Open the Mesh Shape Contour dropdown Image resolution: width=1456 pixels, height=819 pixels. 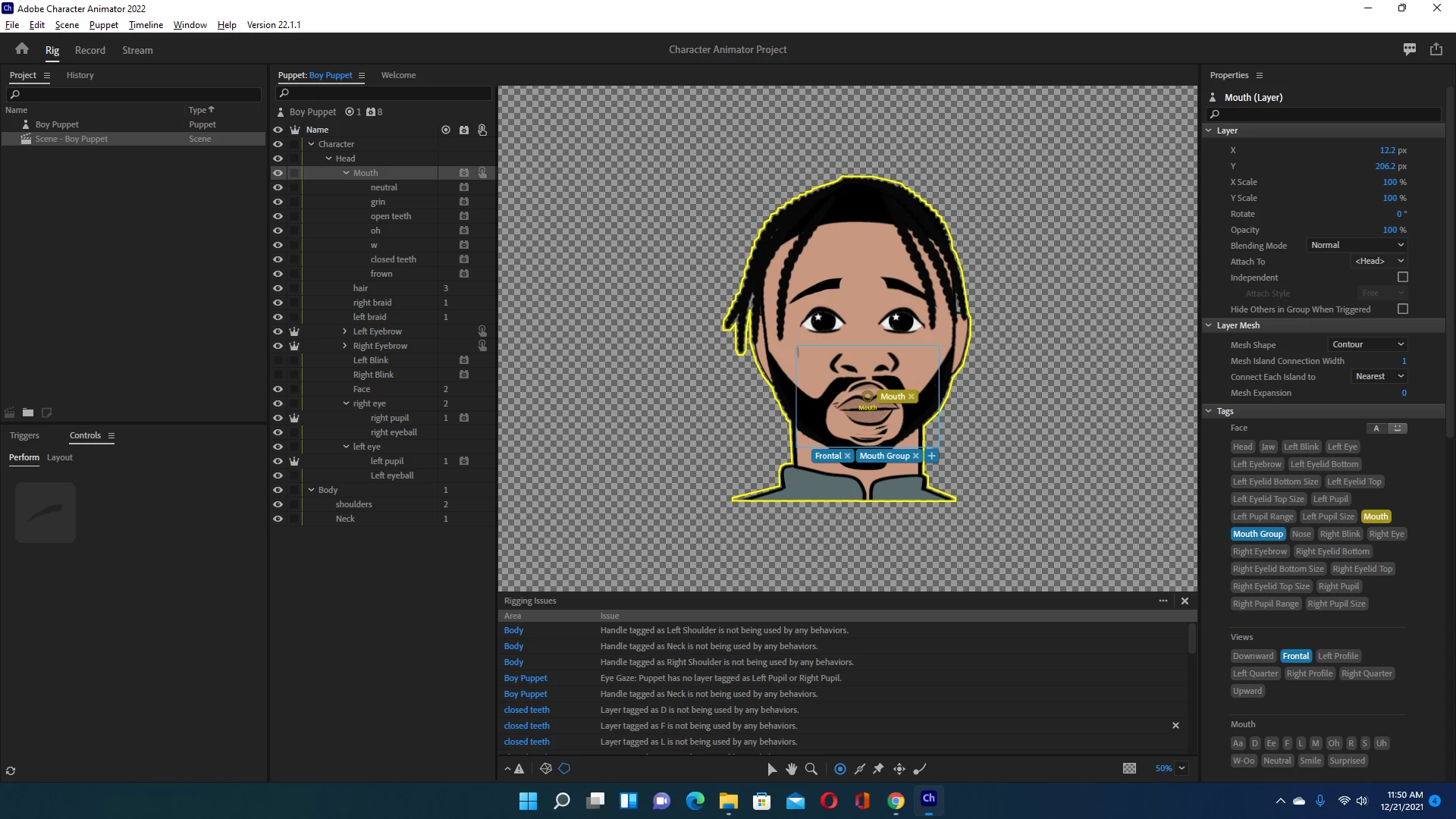click(1367, 344)
